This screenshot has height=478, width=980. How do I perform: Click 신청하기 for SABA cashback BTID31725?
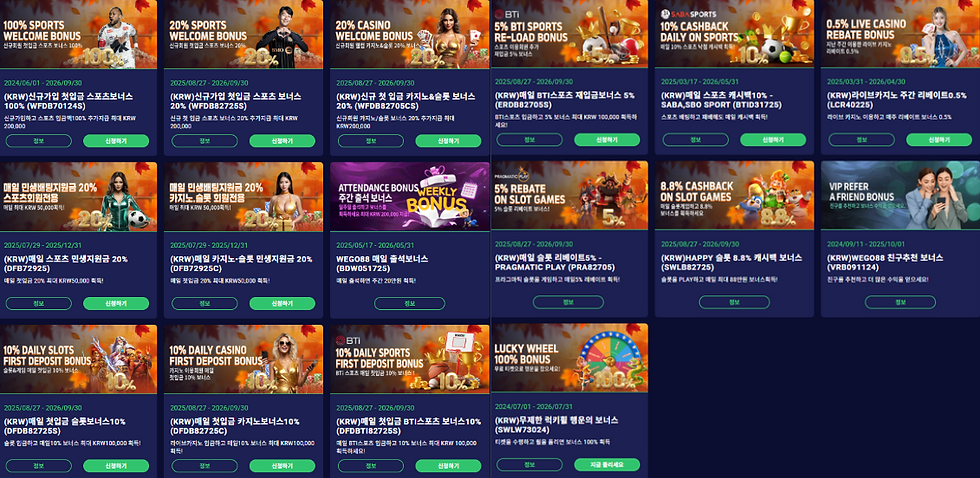click(x=772, y=139)
